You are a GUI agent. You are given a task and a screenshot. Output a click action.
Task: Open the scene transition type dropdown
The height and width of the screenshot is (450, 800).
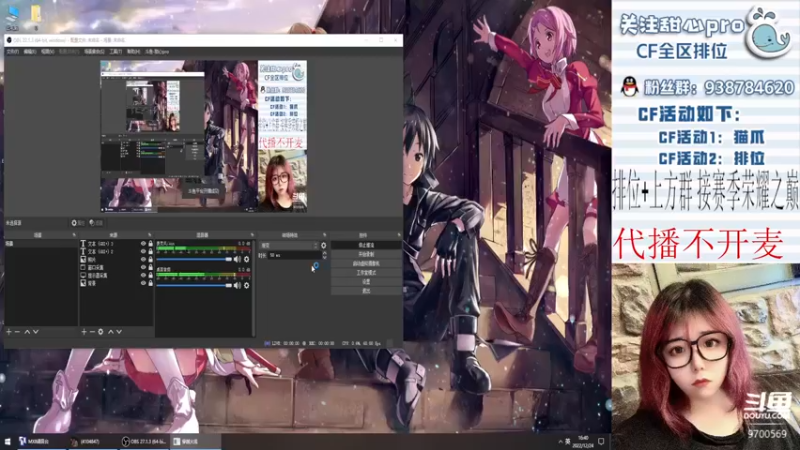(x=289, y=245)
